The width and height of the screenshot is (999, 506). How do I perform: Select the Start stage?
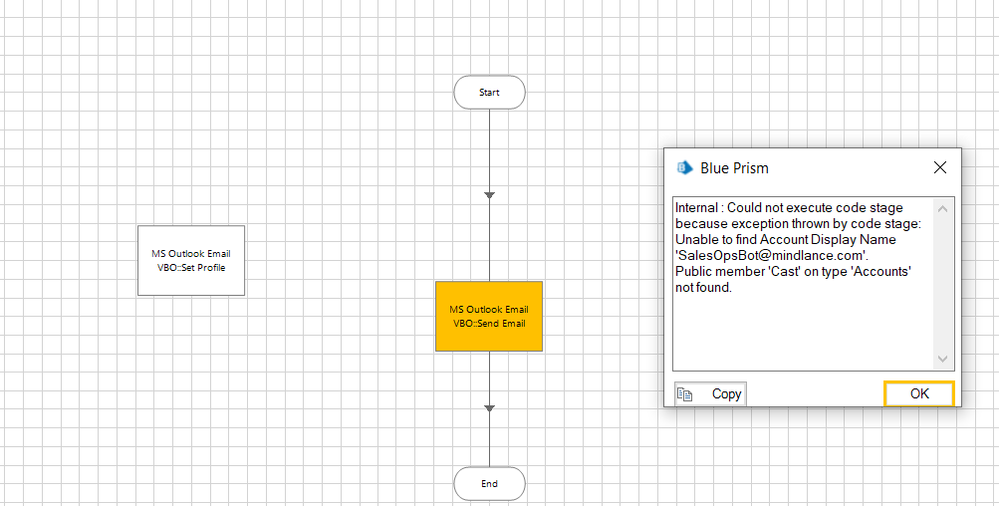tap(489, 92)
